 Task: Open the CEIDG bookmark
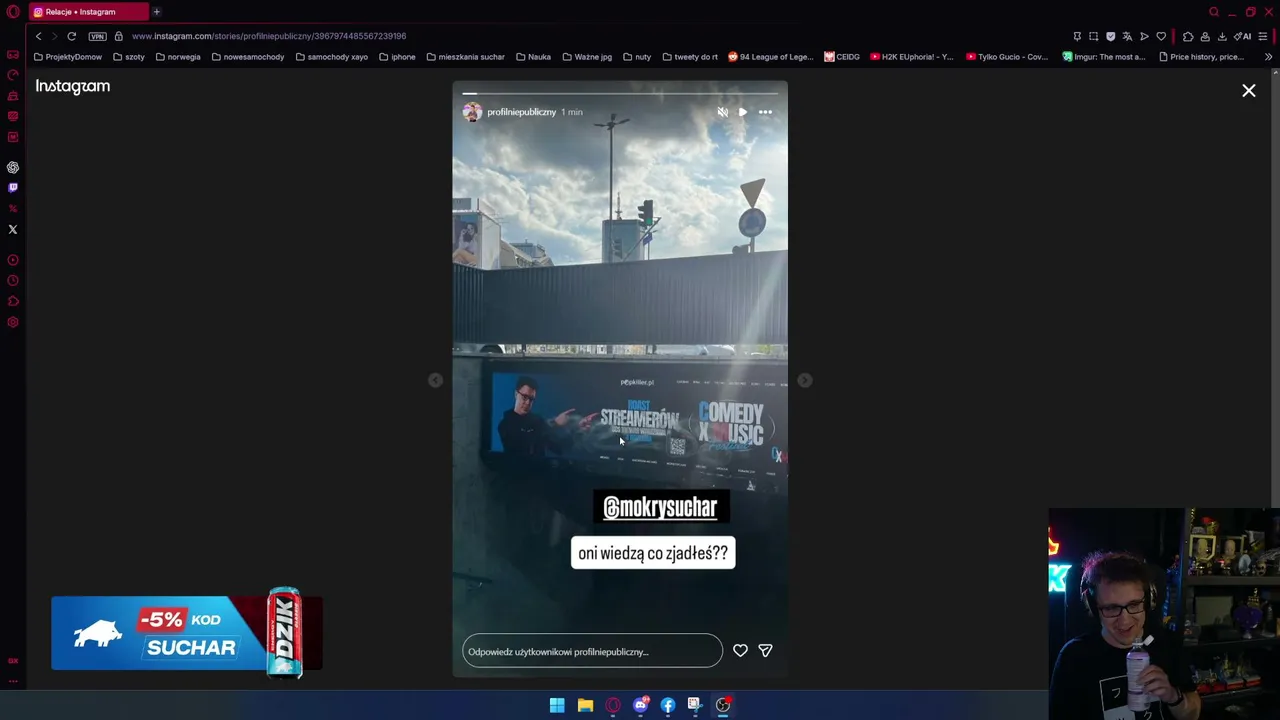point(842,57)
